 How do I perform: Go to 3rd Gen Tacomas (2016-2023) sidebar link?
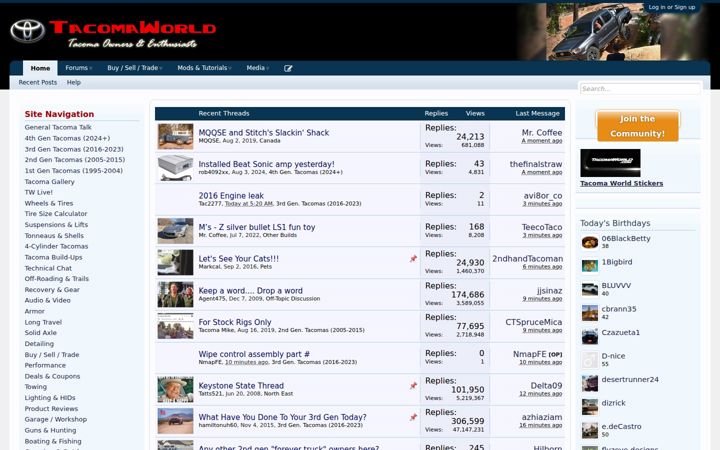click(x=74, y=149)
